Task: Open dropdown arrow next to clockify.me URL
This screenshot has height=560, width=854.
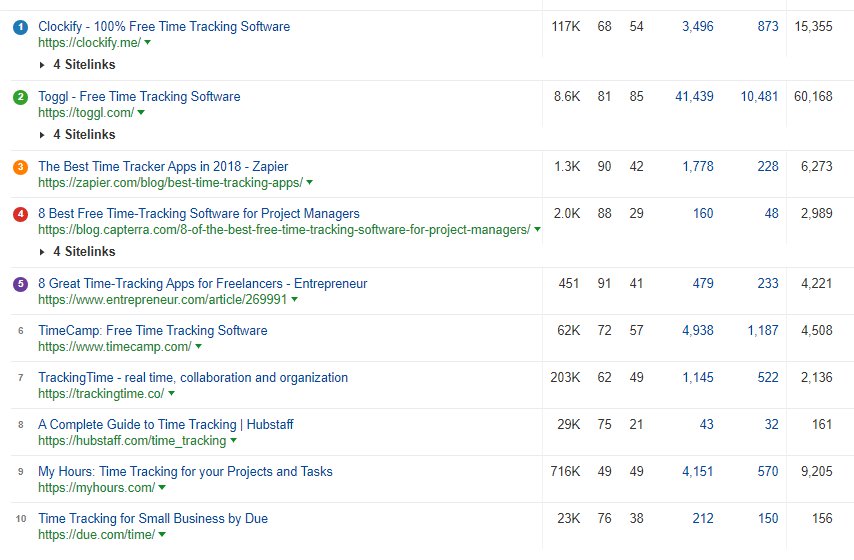Action: click(148, 42)
